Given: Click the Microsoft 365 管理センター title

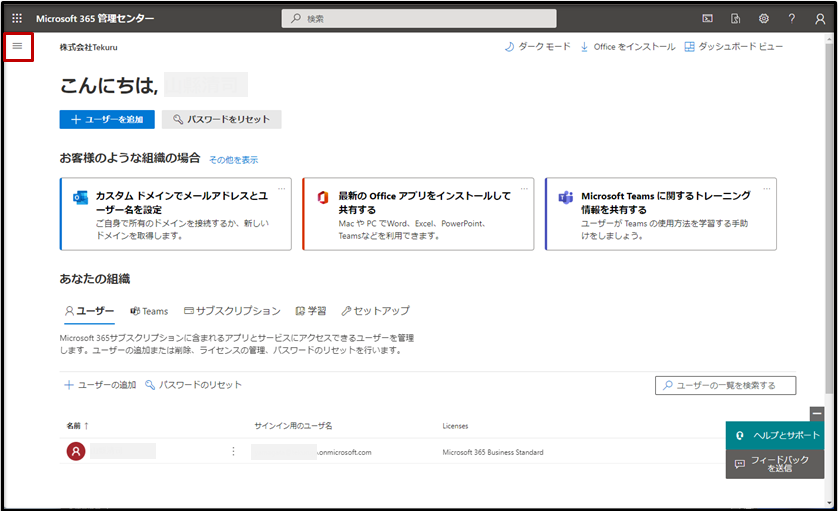Looking at the screenshot, I should (95, 19).
